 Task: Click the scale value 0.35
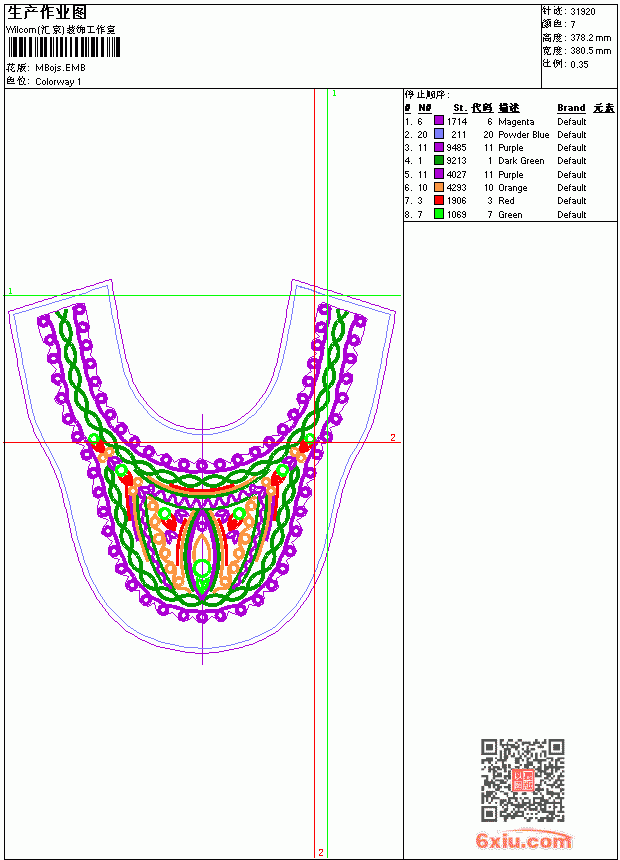[579, 65]
